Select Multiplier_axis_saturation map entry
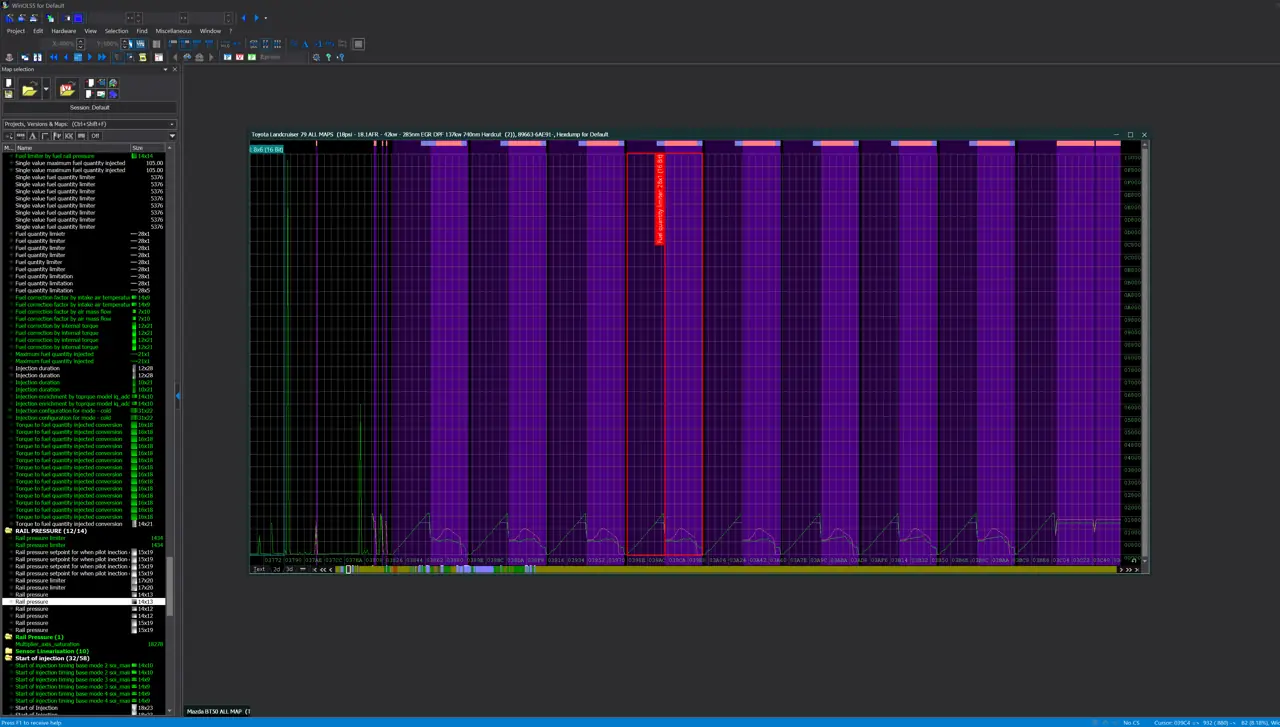The height and width of the screenshot is (727, 1280). pos(47,644)
